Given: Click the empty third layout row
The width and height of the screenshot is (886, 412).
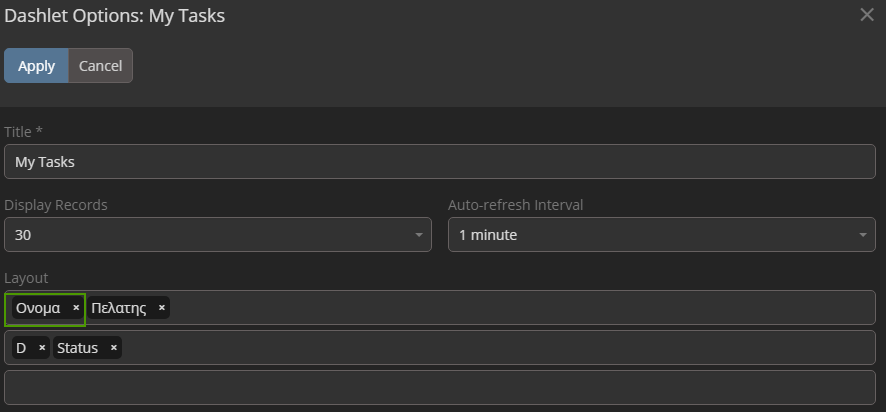Looking at the screenshot, I should click(x=440, y=387).
